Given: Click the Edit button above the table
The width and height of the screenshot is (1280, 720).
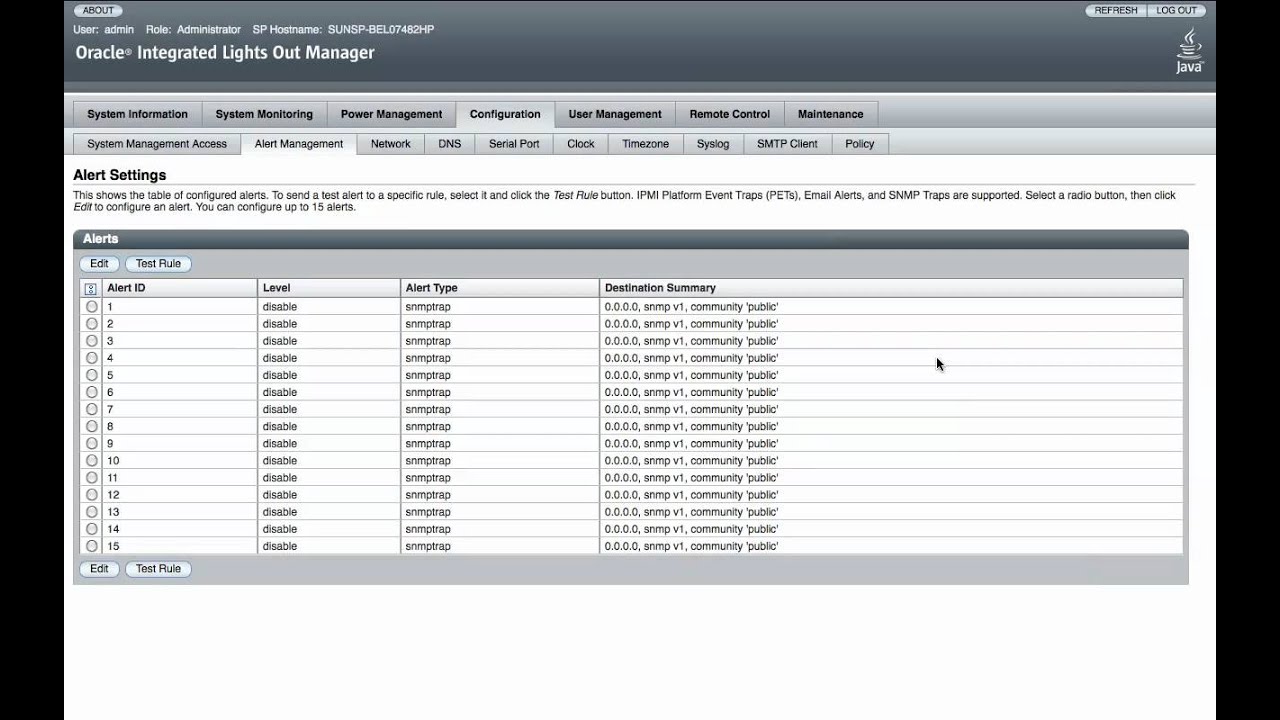Looking at the screenshot, I should pos(99,264).
